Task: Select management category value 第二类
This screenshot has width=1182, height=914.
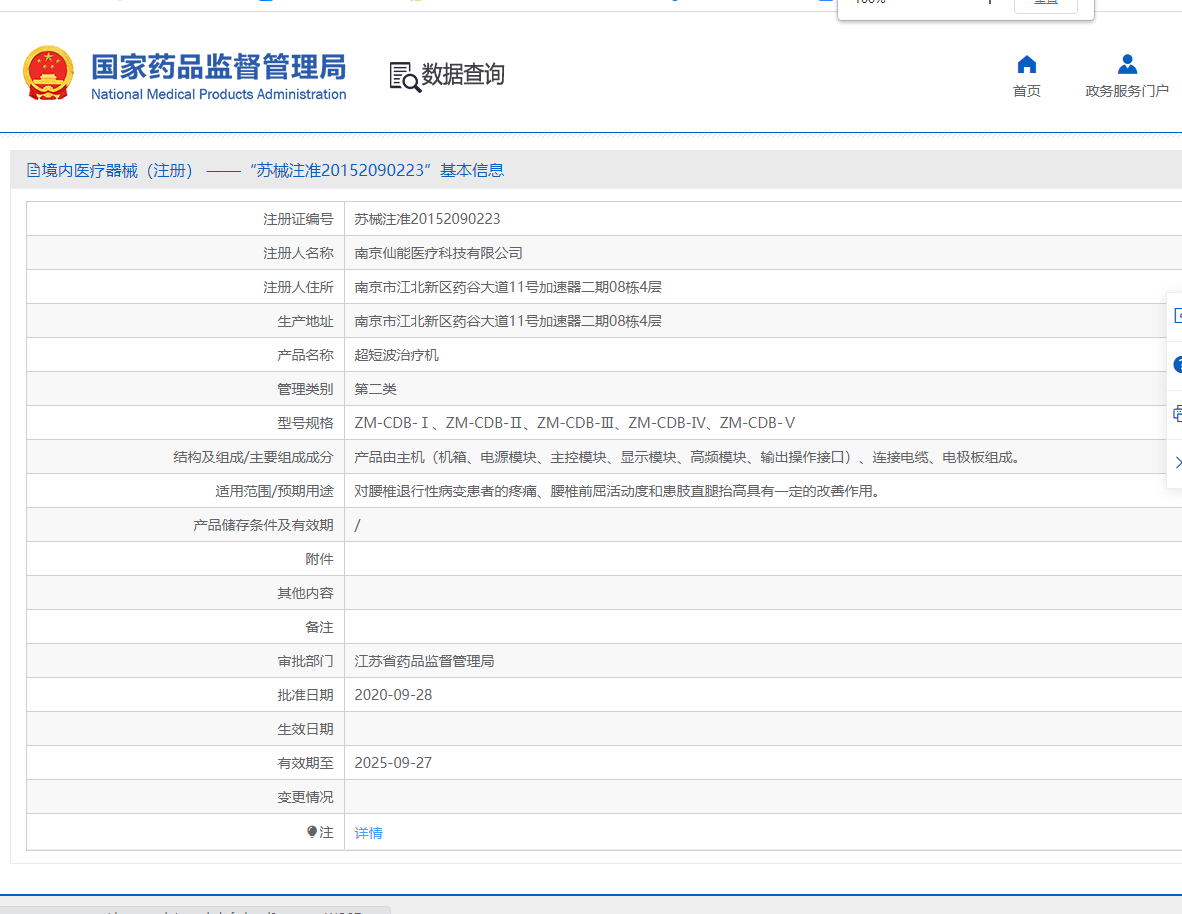Action: coord(375,389)
